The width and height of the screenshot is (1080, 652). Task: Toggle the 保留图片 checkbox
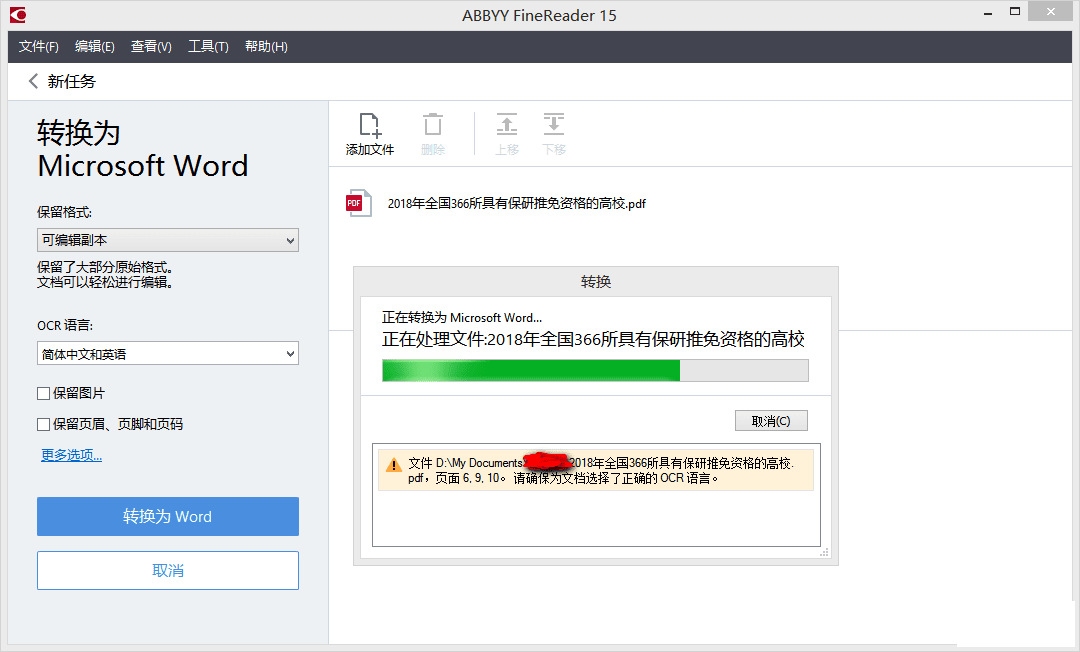pyautogui.click(x=43, y=393)
